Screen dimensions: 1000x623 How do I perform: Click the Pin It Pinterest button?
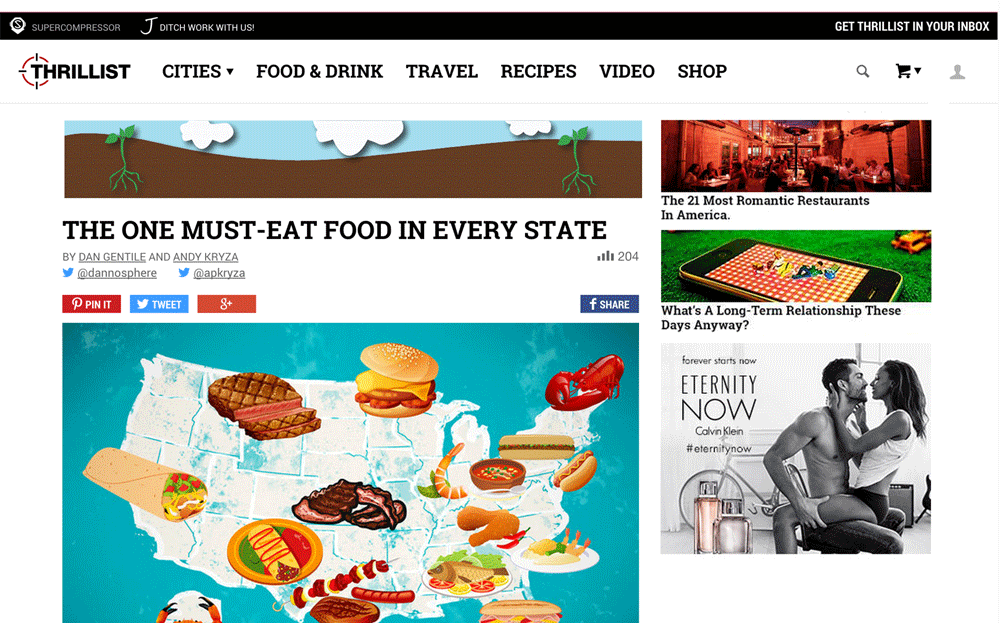point(91,304)
